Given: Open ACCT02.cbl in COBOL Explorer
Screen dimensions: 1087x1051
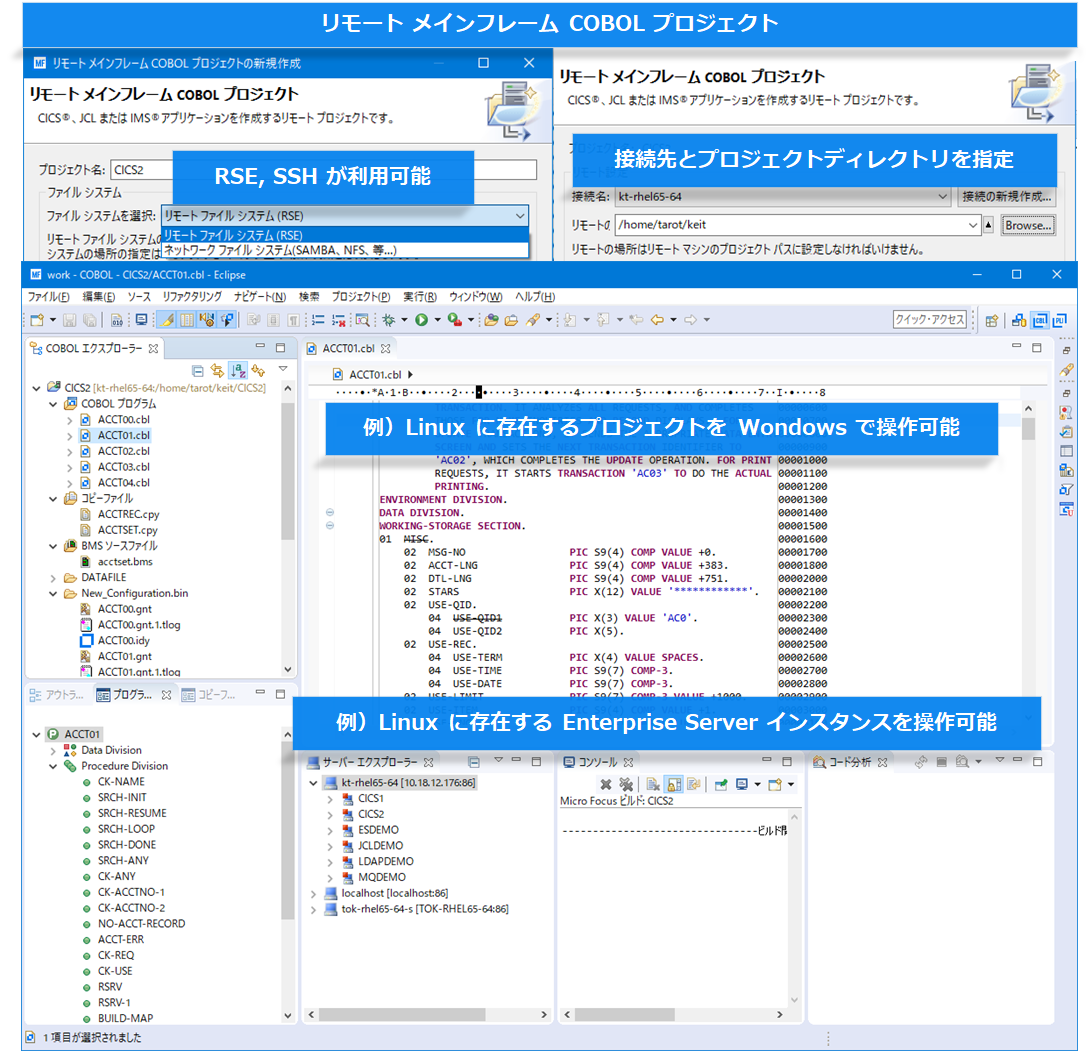Looking at the screenshot, I should [x=123, y=451].
